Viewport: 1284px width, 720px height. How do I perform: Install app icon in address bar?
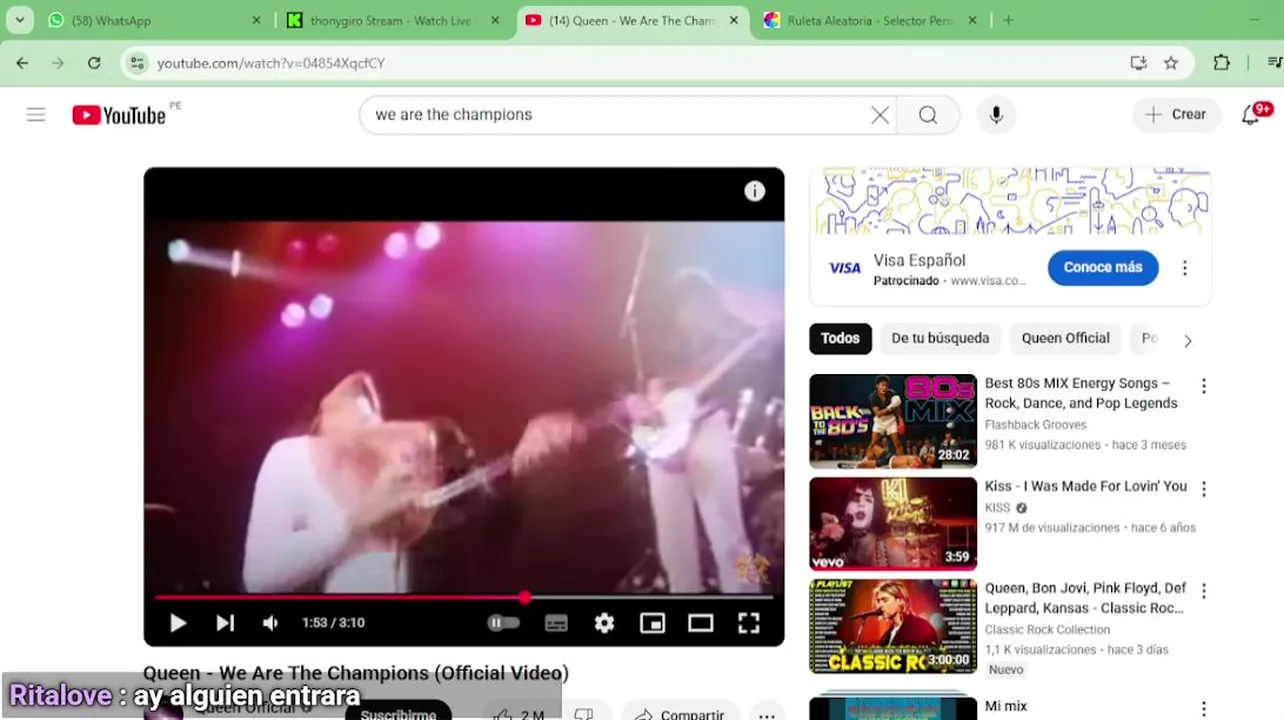coord(1138,63)
